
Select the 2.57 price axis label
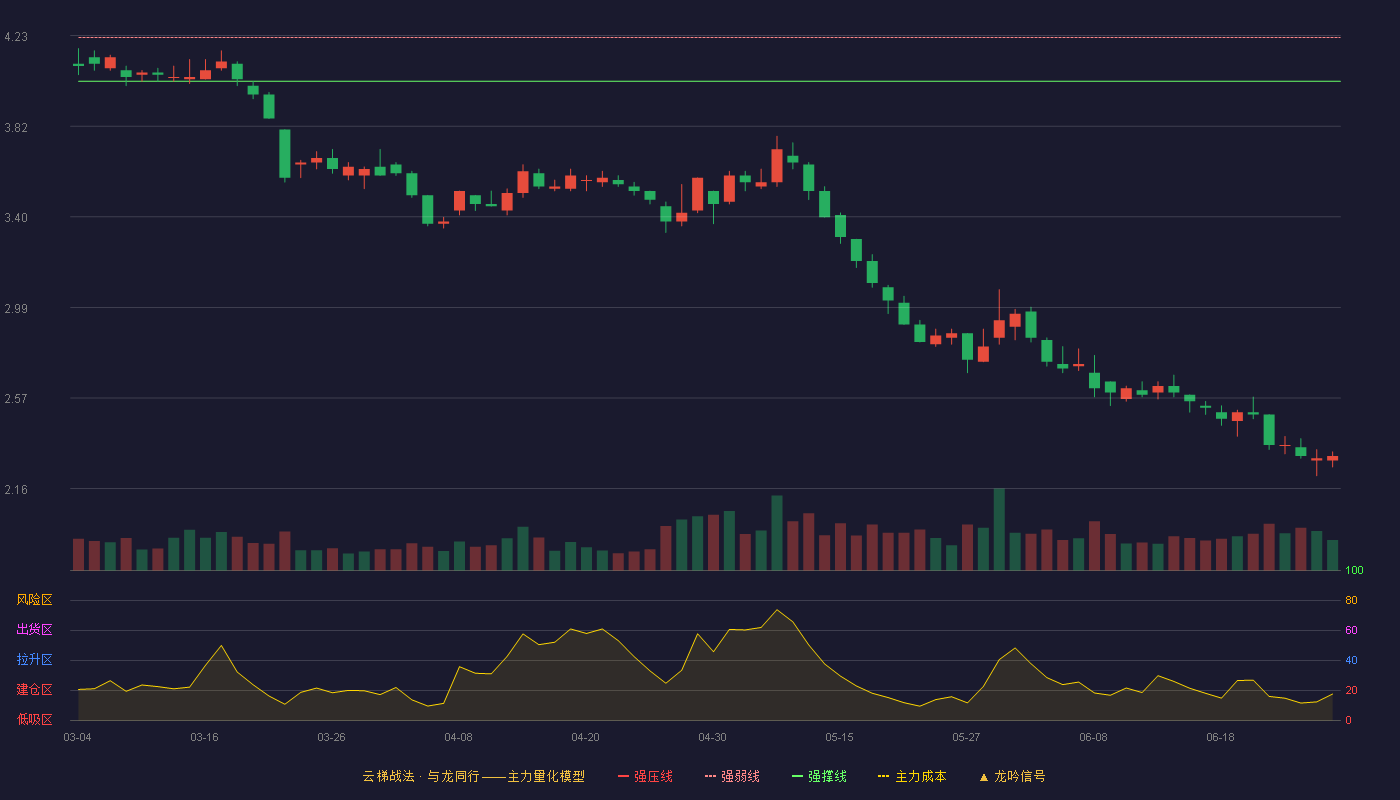pyautogui.click(x=16, y=399)
